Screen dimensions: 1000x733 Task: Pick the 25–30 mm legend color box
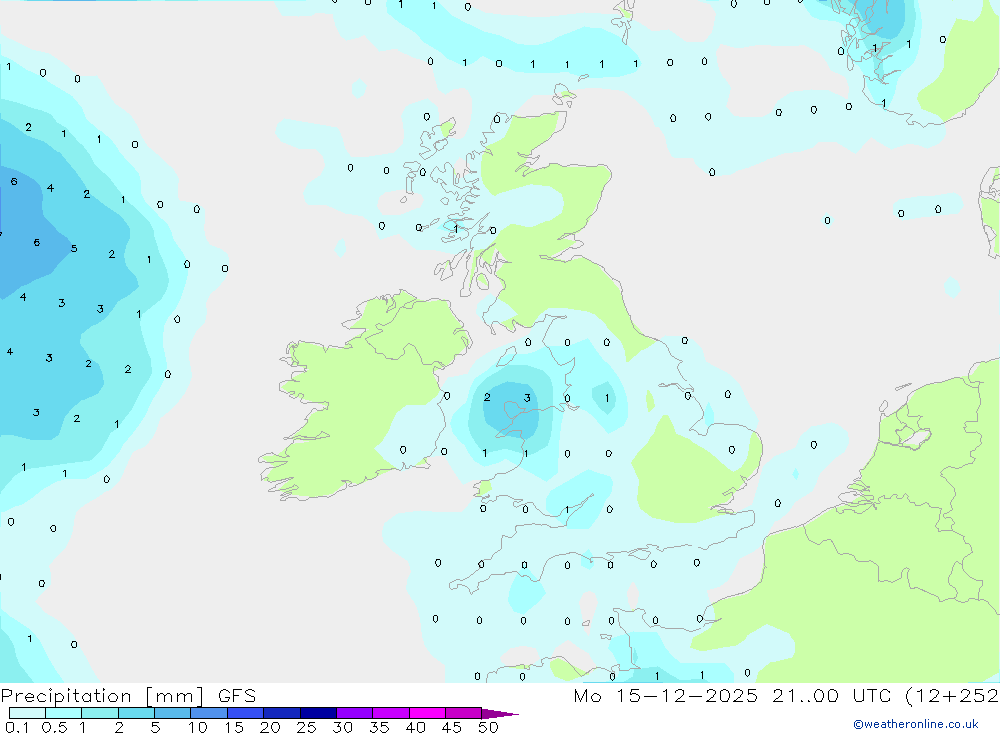[x=318, y=713]
